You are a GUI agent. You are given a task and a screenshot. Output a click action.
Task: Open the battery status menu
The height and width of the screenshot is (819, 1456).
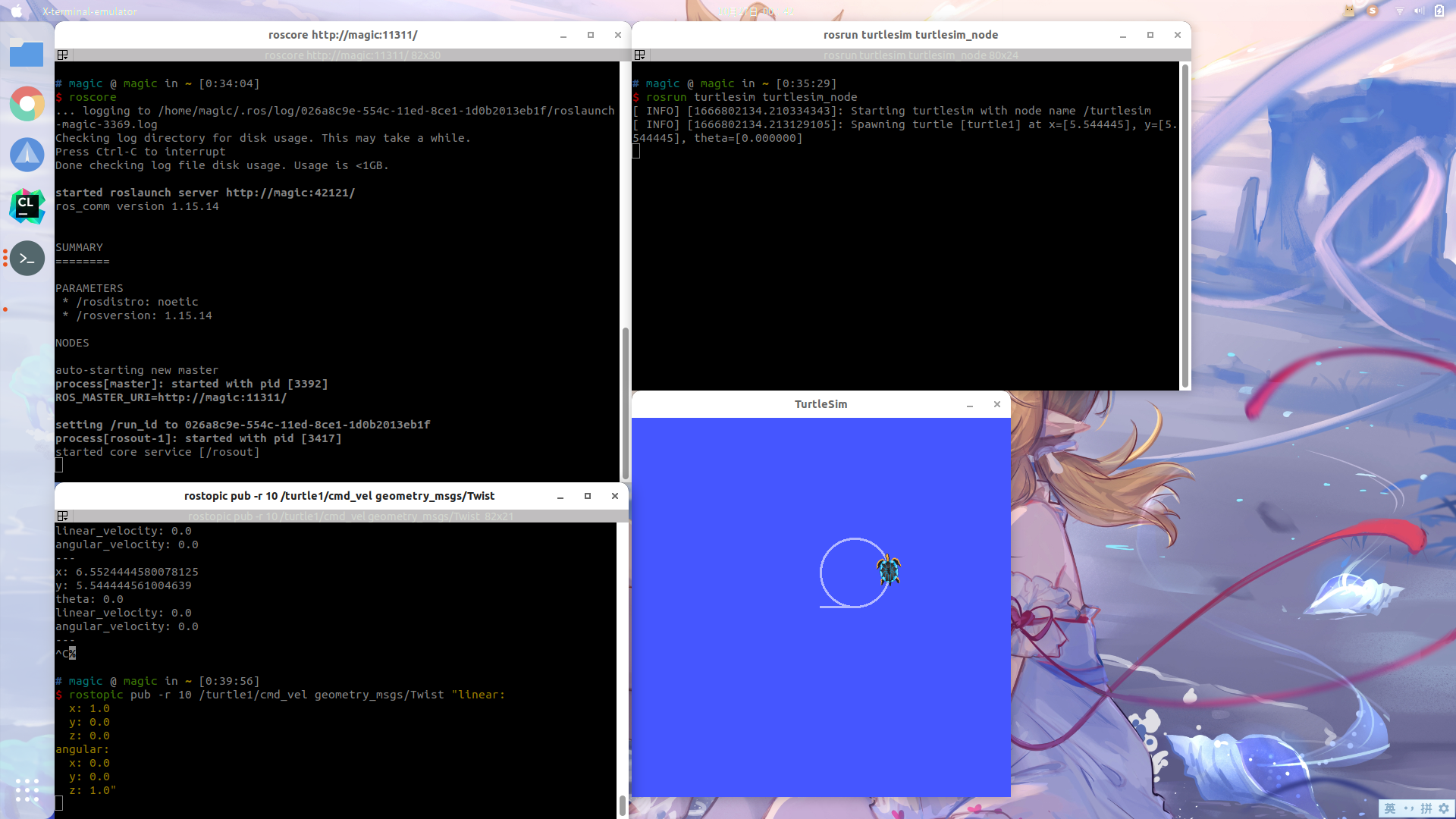click(x=1439, y=11)
